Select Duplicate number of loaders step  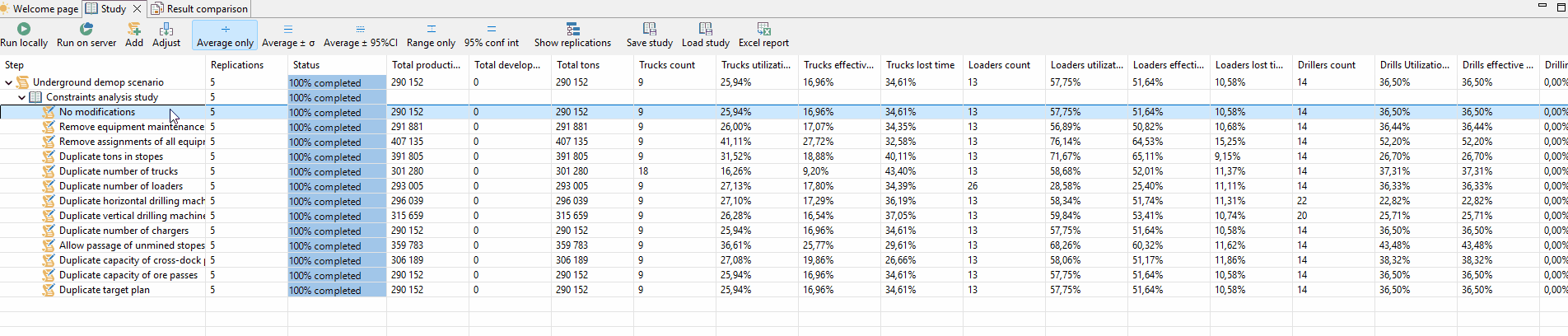[x=121, y=186]
